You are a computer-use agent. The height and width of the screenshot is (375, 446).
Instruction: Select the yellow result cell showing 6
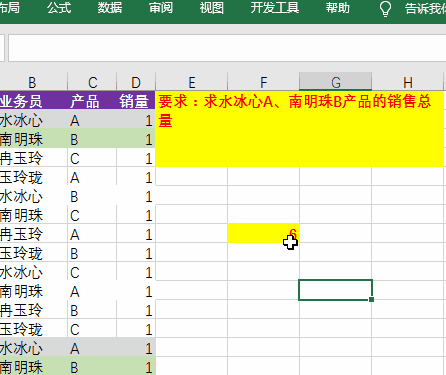(263, 233)
